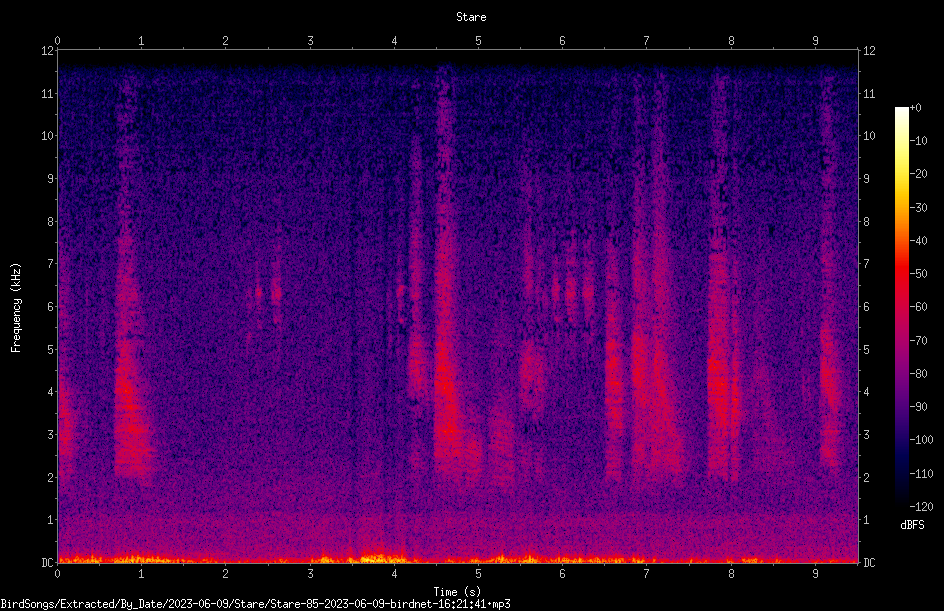This screenshot has height=611, width=944.
Task: Click the "9" tick on the top time axis
Action: 815,41
